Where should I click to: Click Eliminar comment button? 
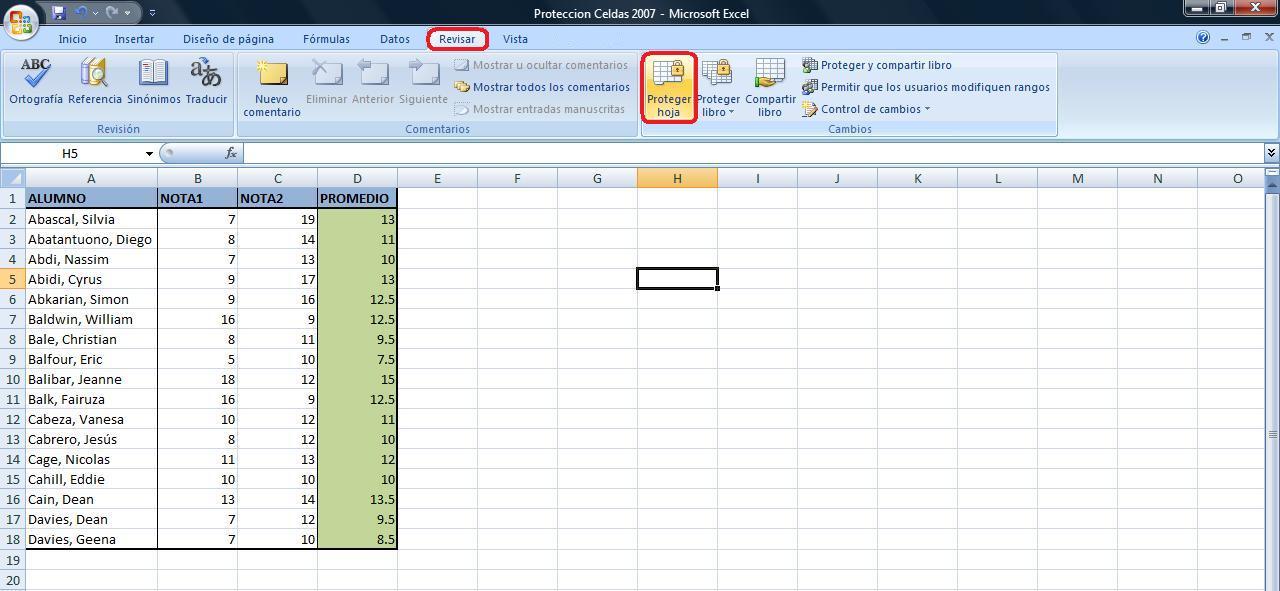click(326, 82)
